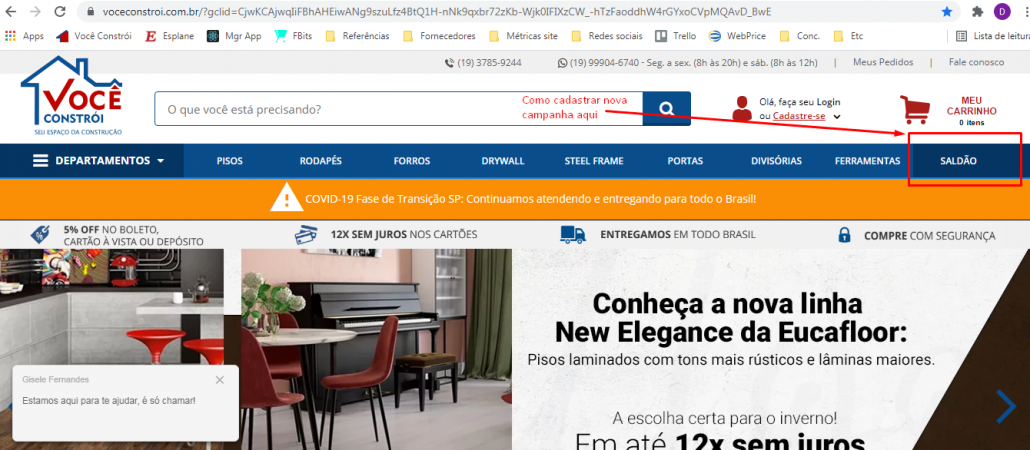Close the Gisele Fernandes chat popup

point(220,380)
